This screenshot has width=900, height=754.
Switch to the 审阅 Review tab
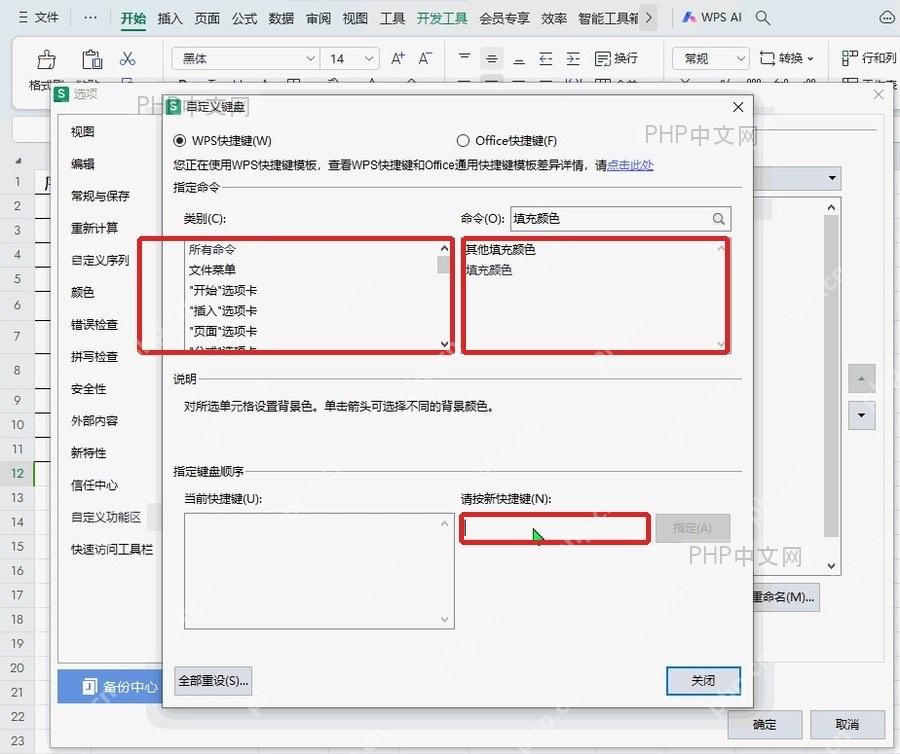click(318, 18)
